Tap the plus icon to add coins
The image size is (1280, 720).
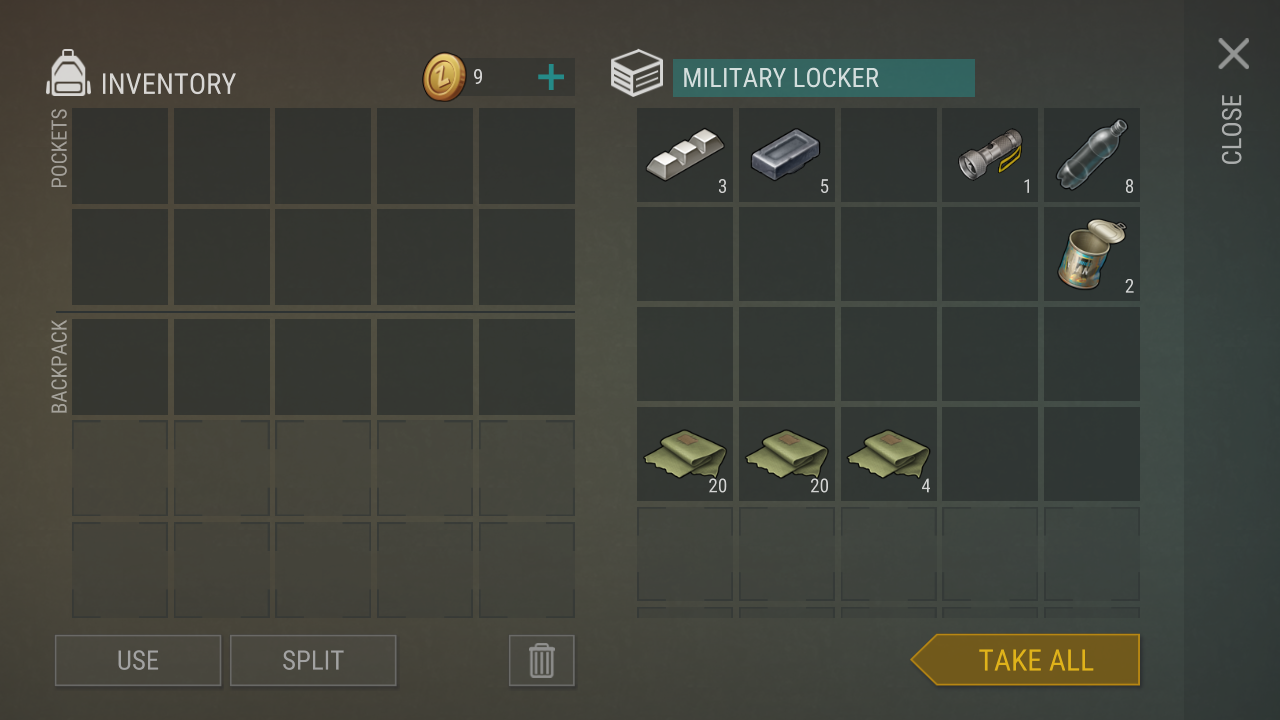[x=551, y=77]
